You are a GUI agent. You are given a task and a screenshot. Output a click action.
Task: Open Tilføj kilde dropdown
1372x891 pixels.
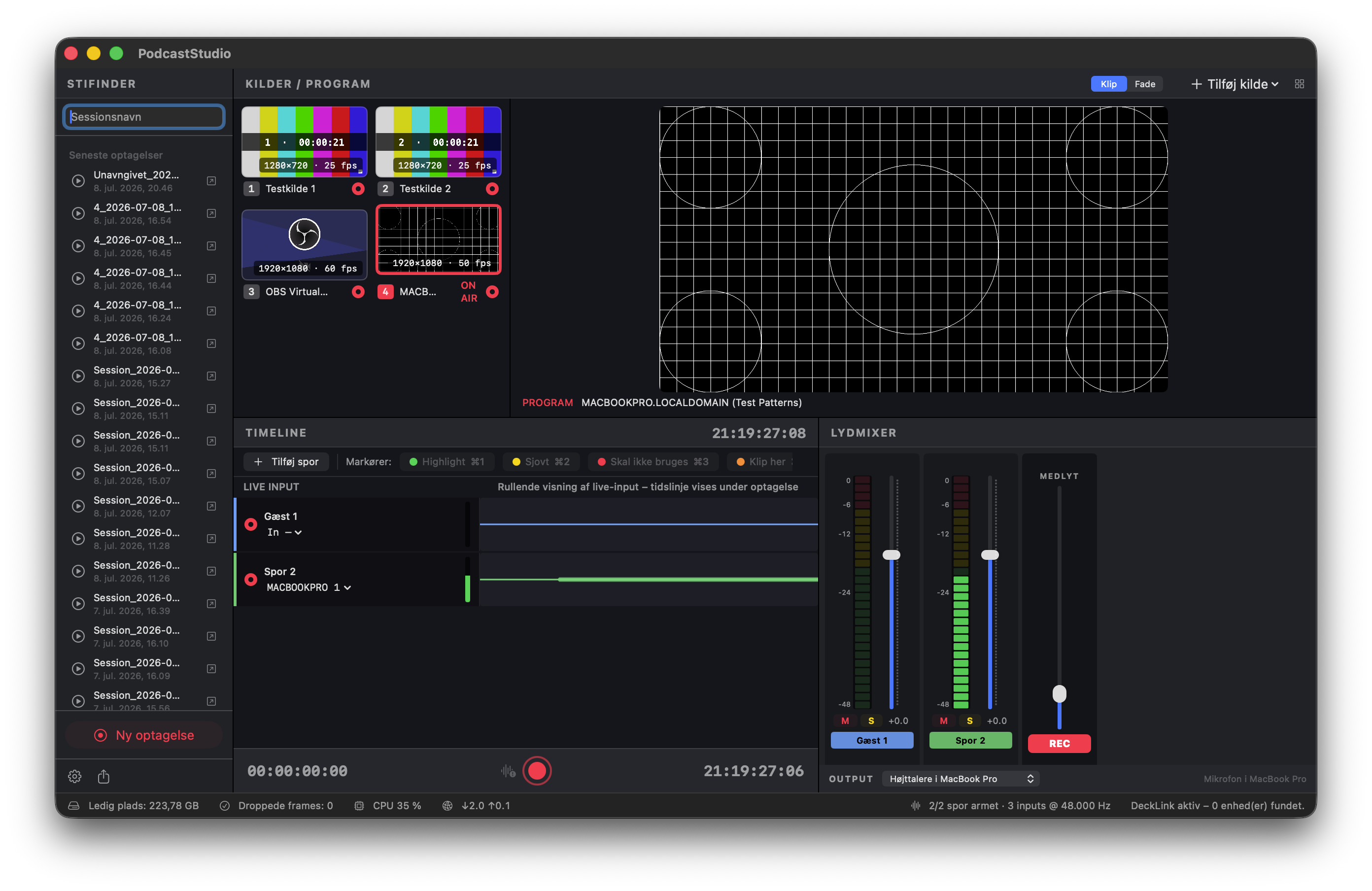coord(1235,84)
